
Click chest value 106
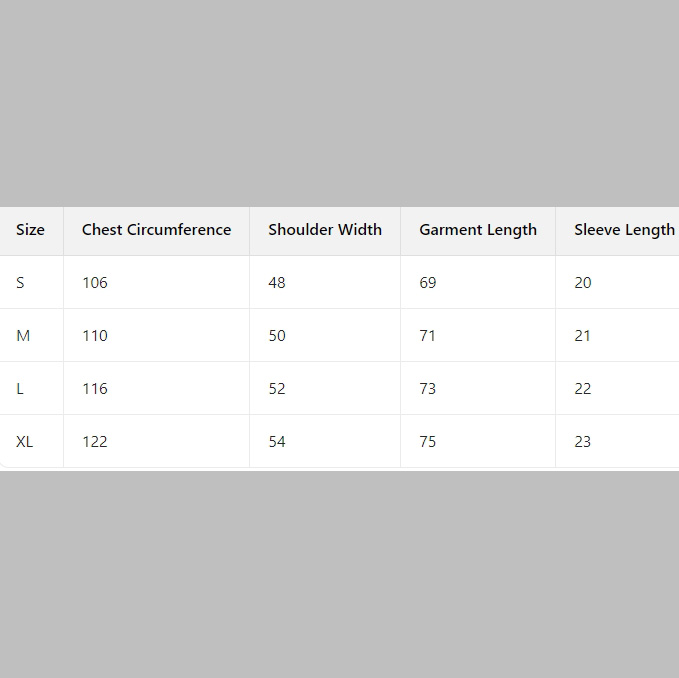[95, 283]
